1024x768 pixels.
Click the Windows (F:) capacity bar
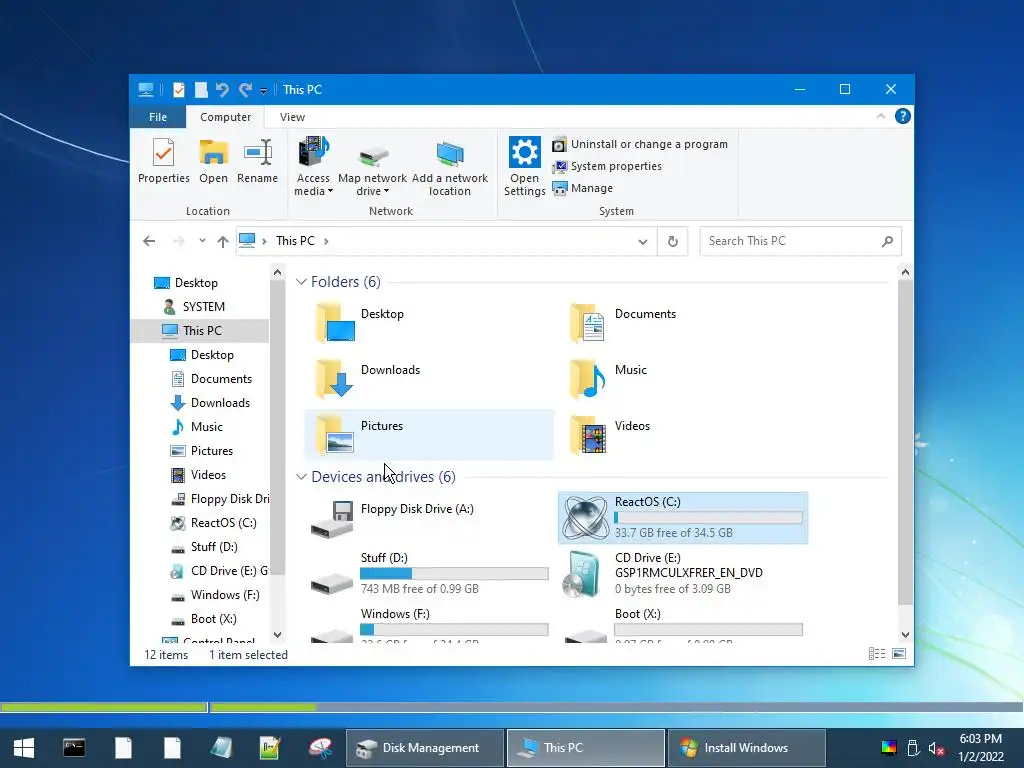(455, 630)
